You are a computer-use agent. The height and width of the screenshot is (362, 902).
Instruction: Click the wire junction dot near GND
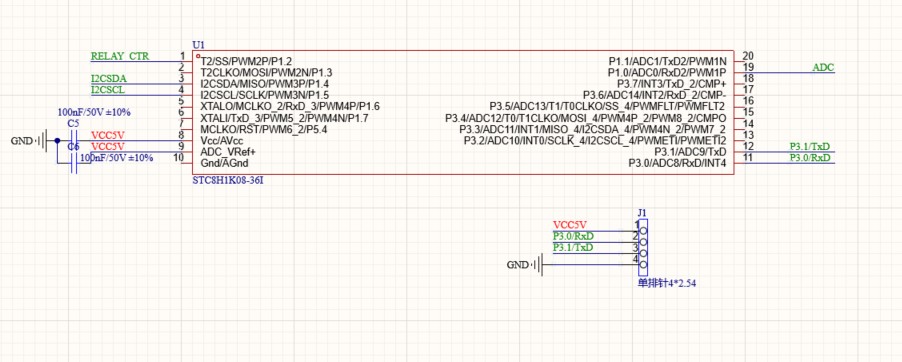point(57,140)
